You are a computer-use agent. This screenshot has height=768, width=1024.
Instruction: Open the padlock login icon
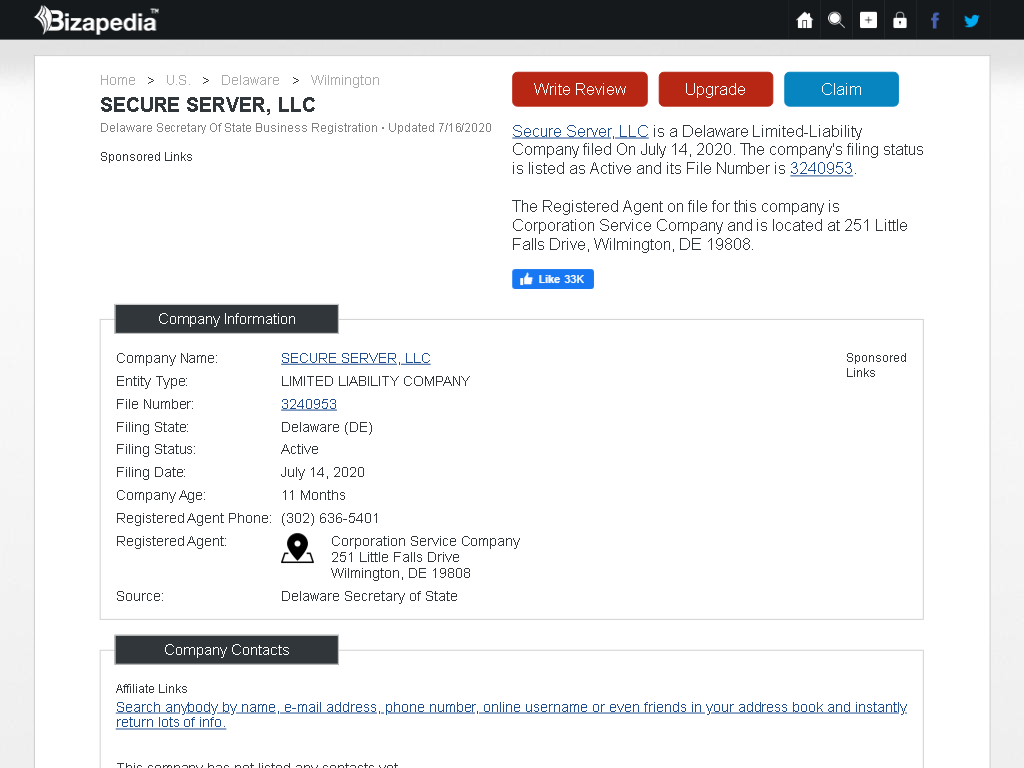[900, 20]
